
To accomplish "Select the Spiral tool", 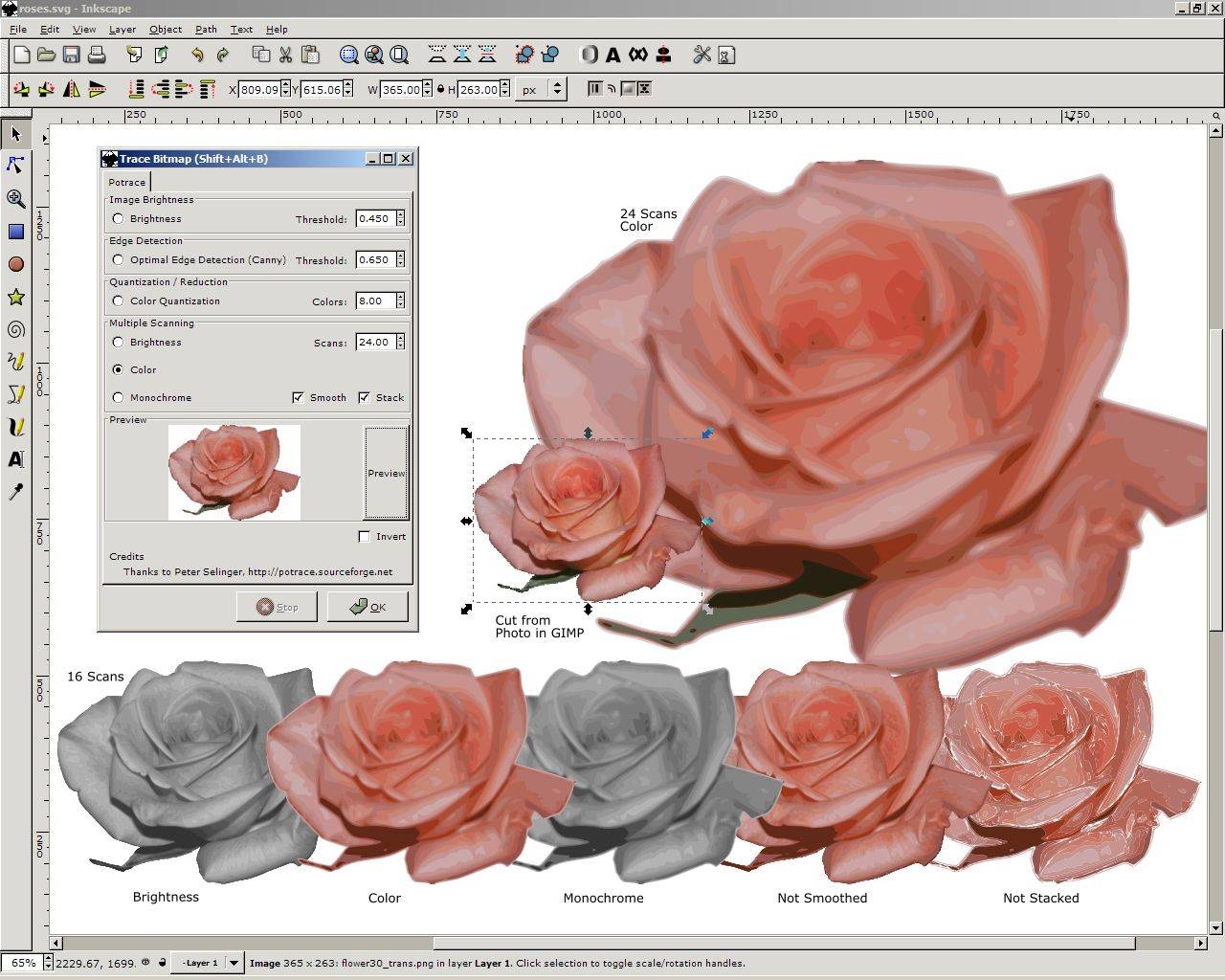I will point(15,329).
